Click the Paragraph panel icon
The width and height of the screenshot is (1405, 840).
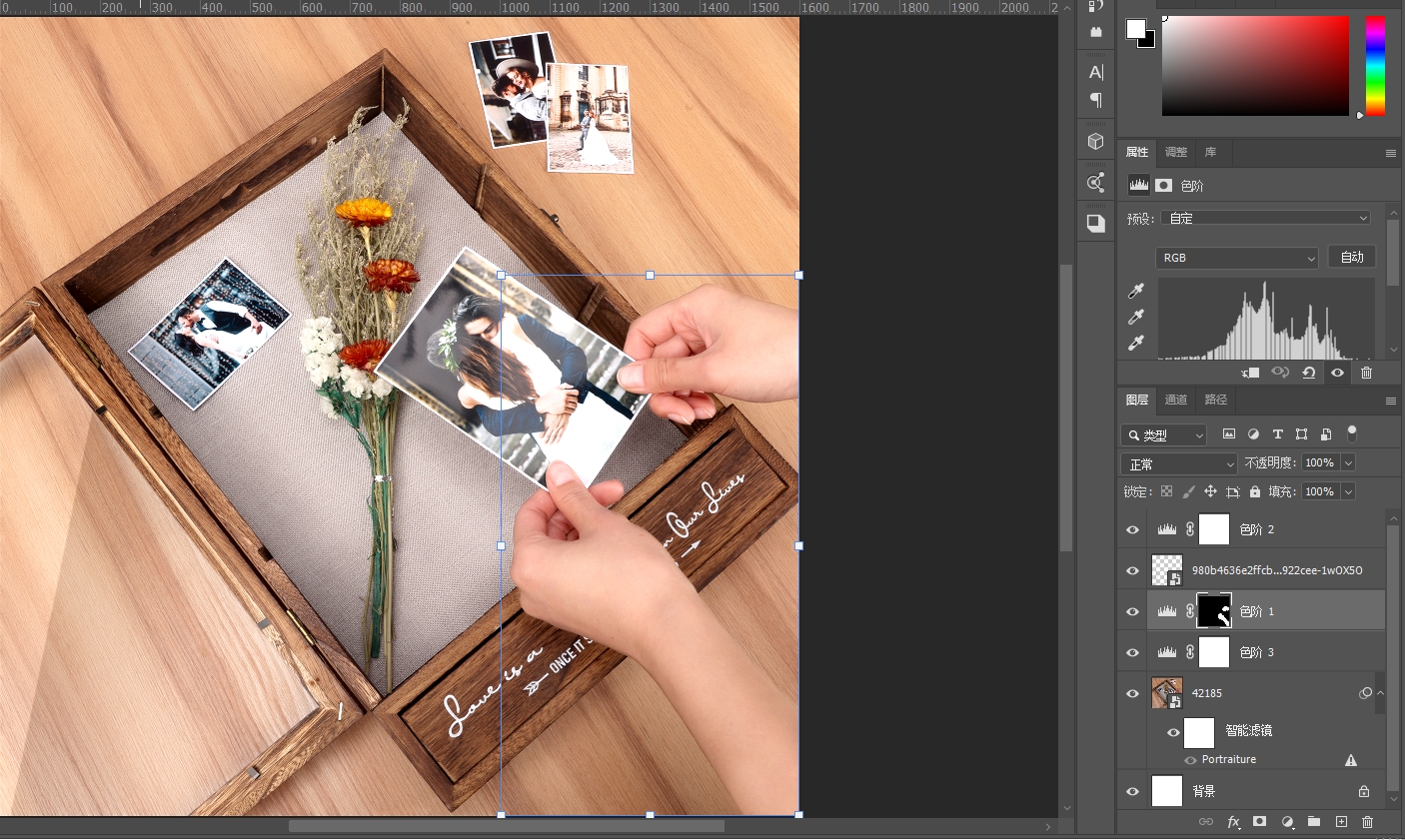click(x=1096, y=100)
